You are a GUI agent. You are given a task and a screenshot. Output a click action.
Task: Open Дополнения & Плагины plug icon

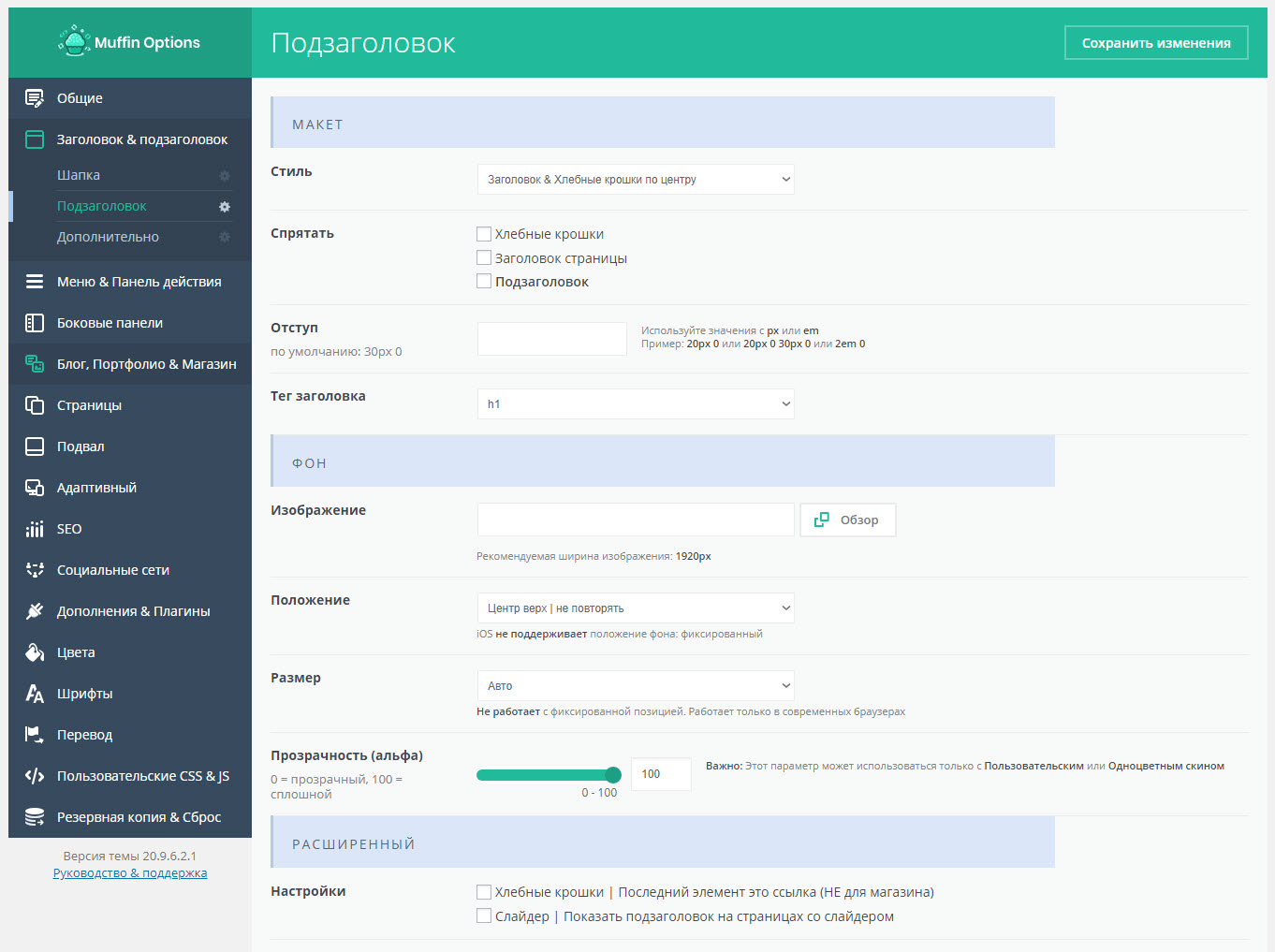click(x=35, y=611)
